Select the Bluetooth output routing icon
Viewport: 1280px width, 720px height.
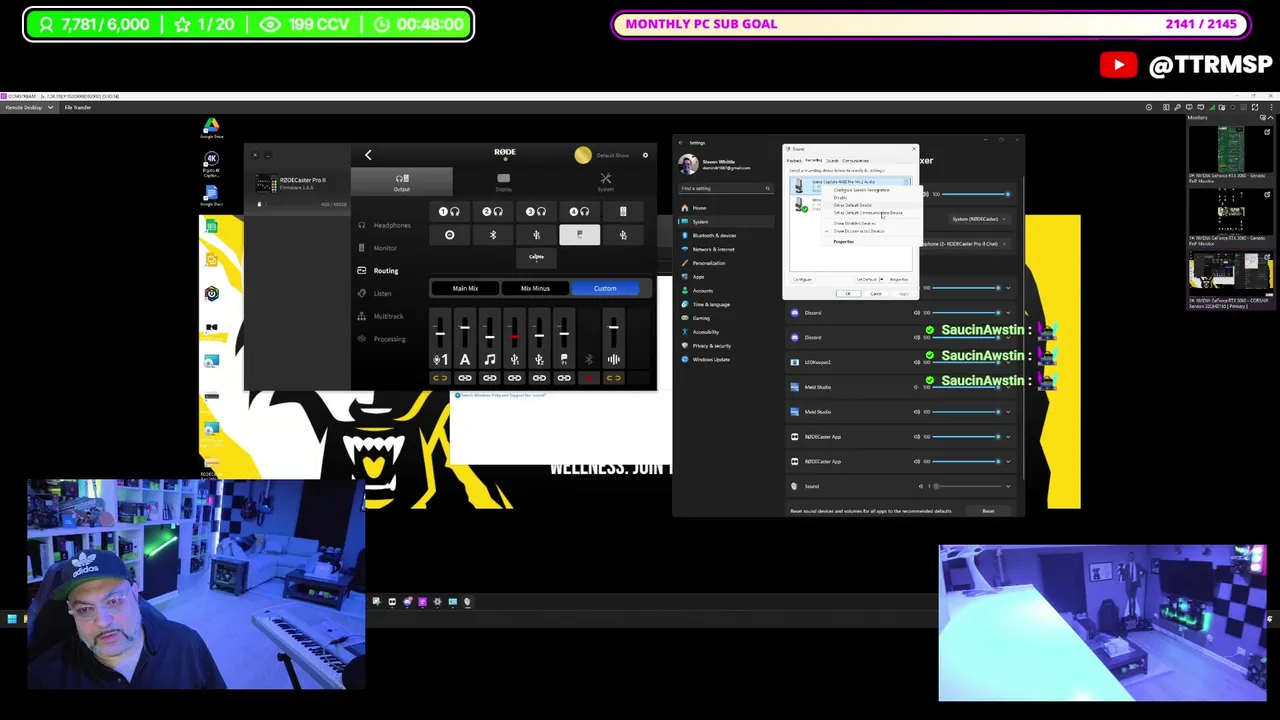[x=493, y=235]
